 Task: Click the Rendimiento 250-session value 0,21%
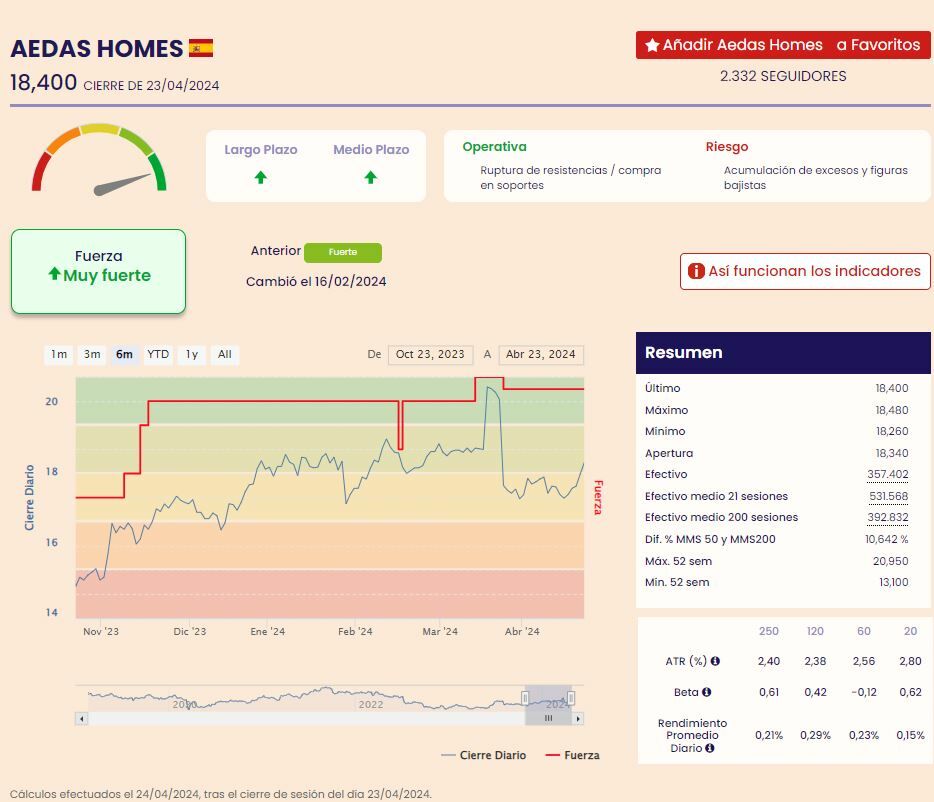pos(768,735)
